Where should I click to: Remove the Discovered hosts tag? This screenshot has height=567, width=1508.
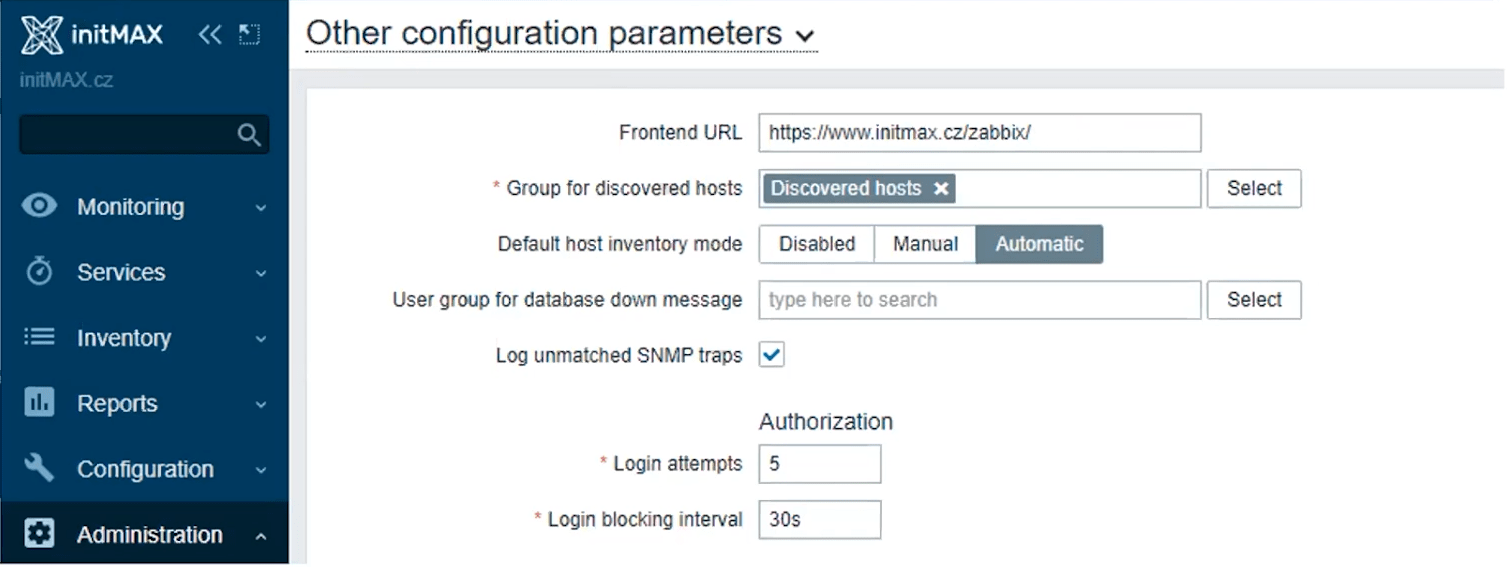[x=940, y=189]
